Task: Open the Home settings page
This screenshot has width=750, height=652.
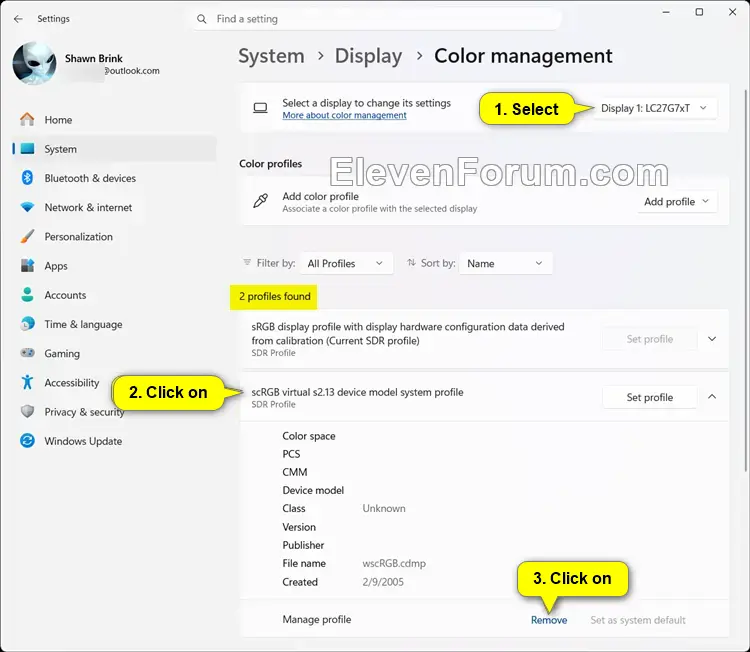Action: (x=115, y=120)
